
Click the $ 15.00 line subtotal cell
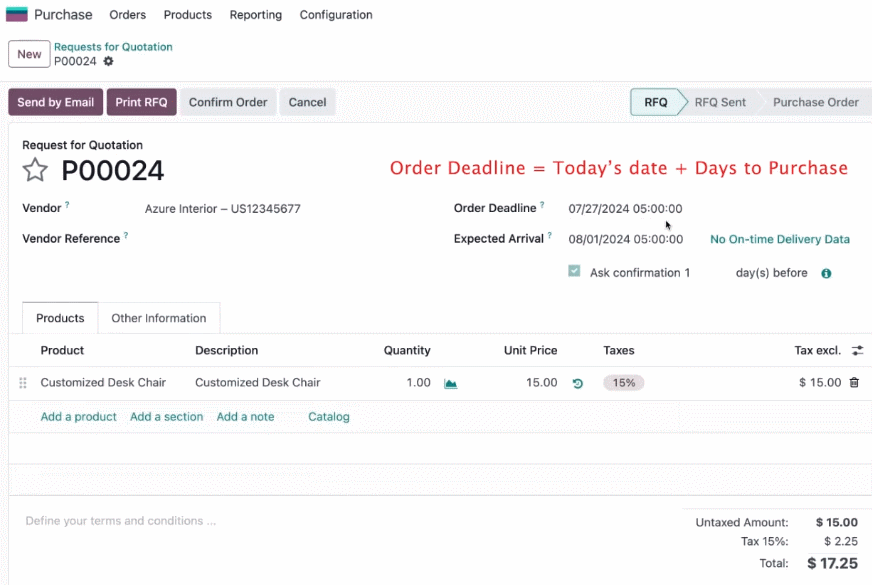[x=820, y=383]
